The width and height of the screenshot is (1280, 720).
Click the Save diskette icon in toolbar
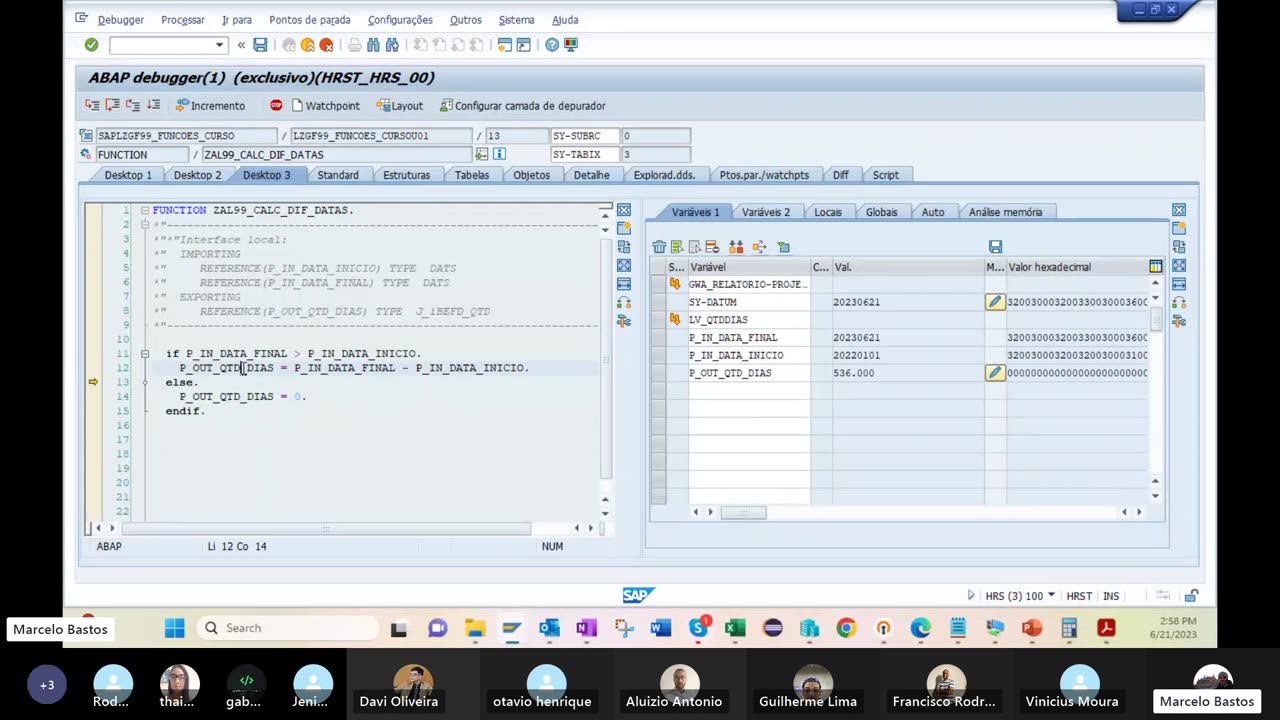point(260,45)
